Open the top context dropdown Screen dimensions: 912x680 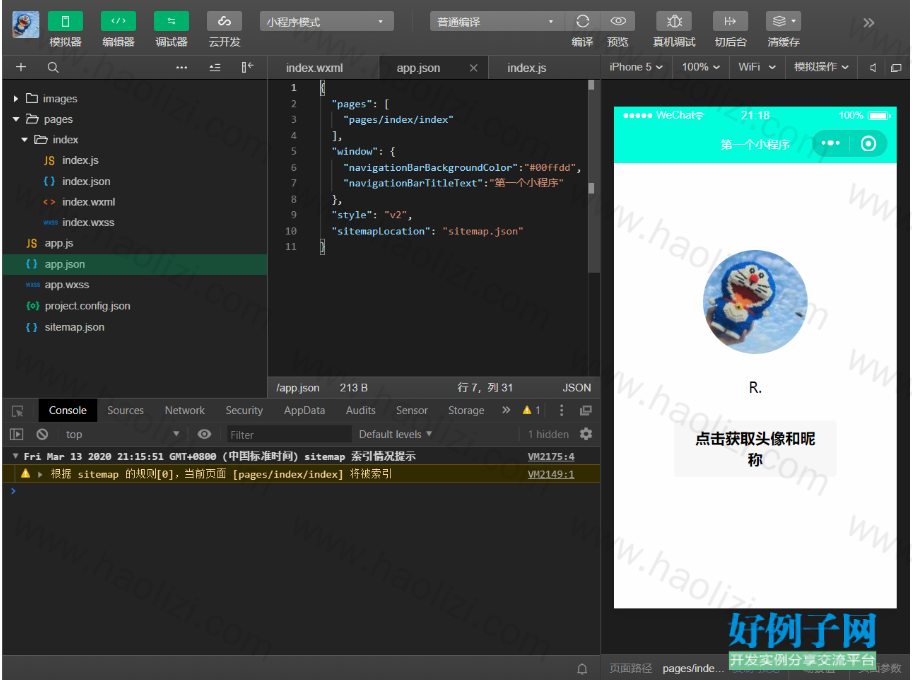pos(122,435)
